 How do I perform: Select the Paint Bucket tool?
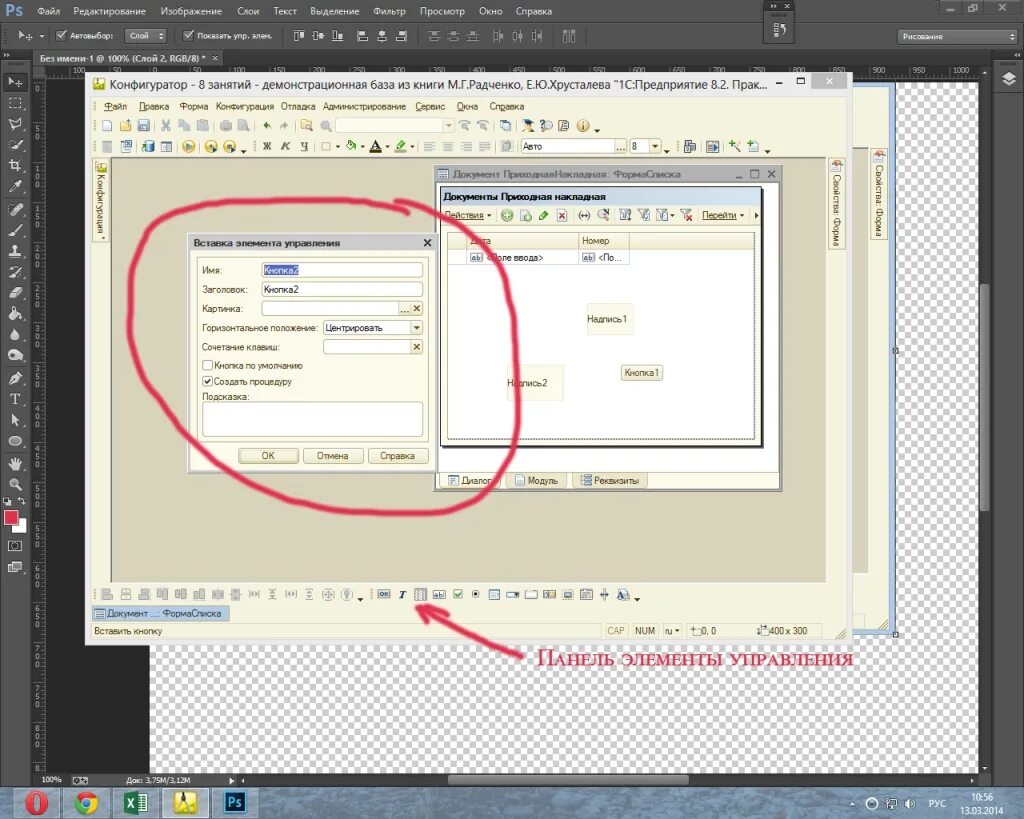click(x=15, y=314)
